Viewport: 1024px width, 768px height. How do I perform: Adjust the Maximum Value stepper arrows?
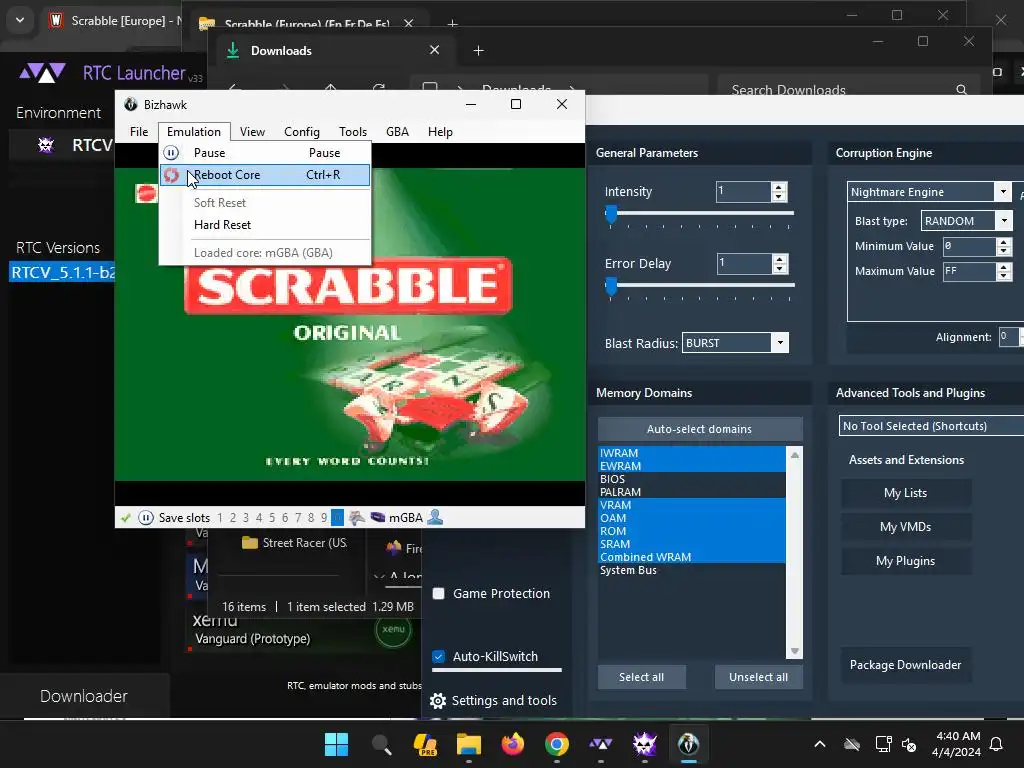tap(1004, 271)
